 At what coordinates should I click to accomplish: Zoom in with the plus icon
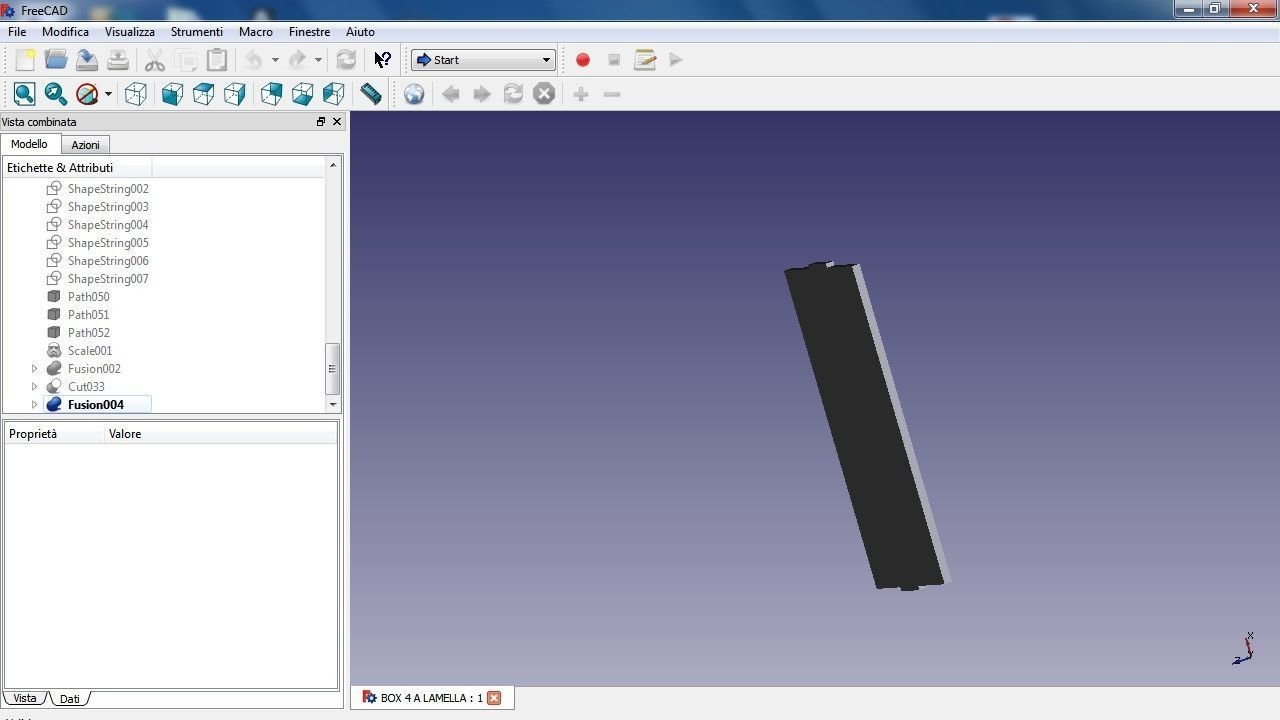(x=581, y=94)
